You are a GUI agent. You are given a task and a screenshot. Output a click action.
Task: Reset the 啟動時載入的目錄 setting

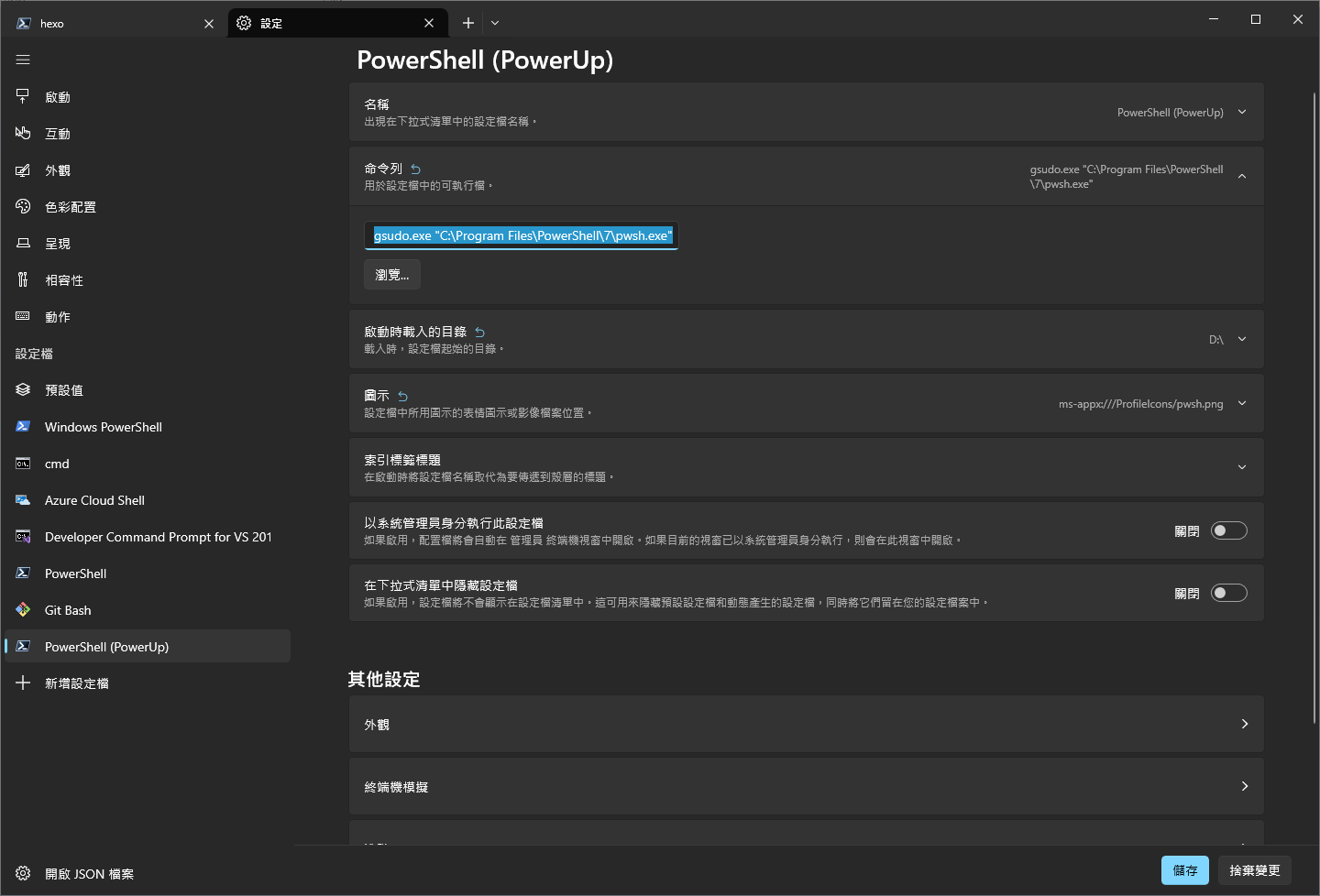479,332
